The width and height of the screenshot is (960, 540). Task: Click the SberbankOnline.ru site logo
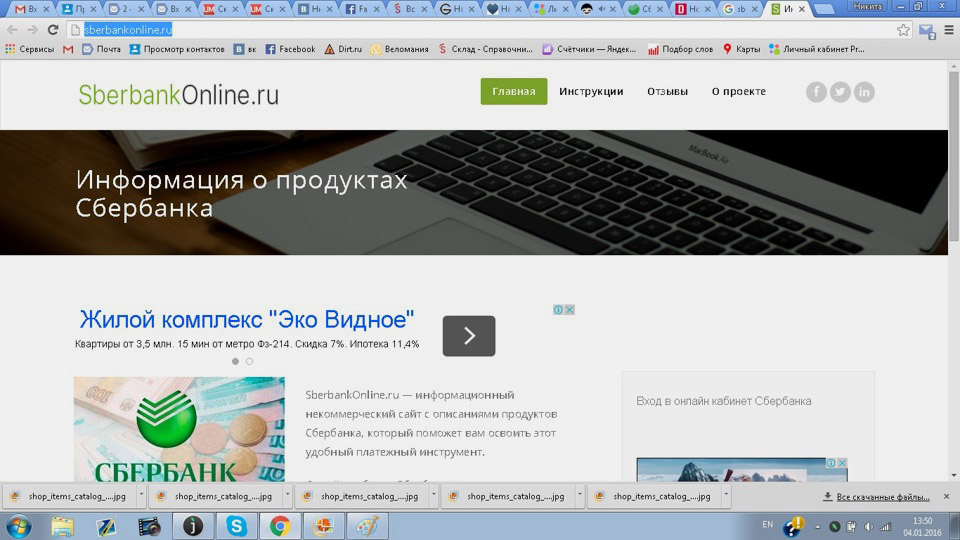click(x=179, y=95)
